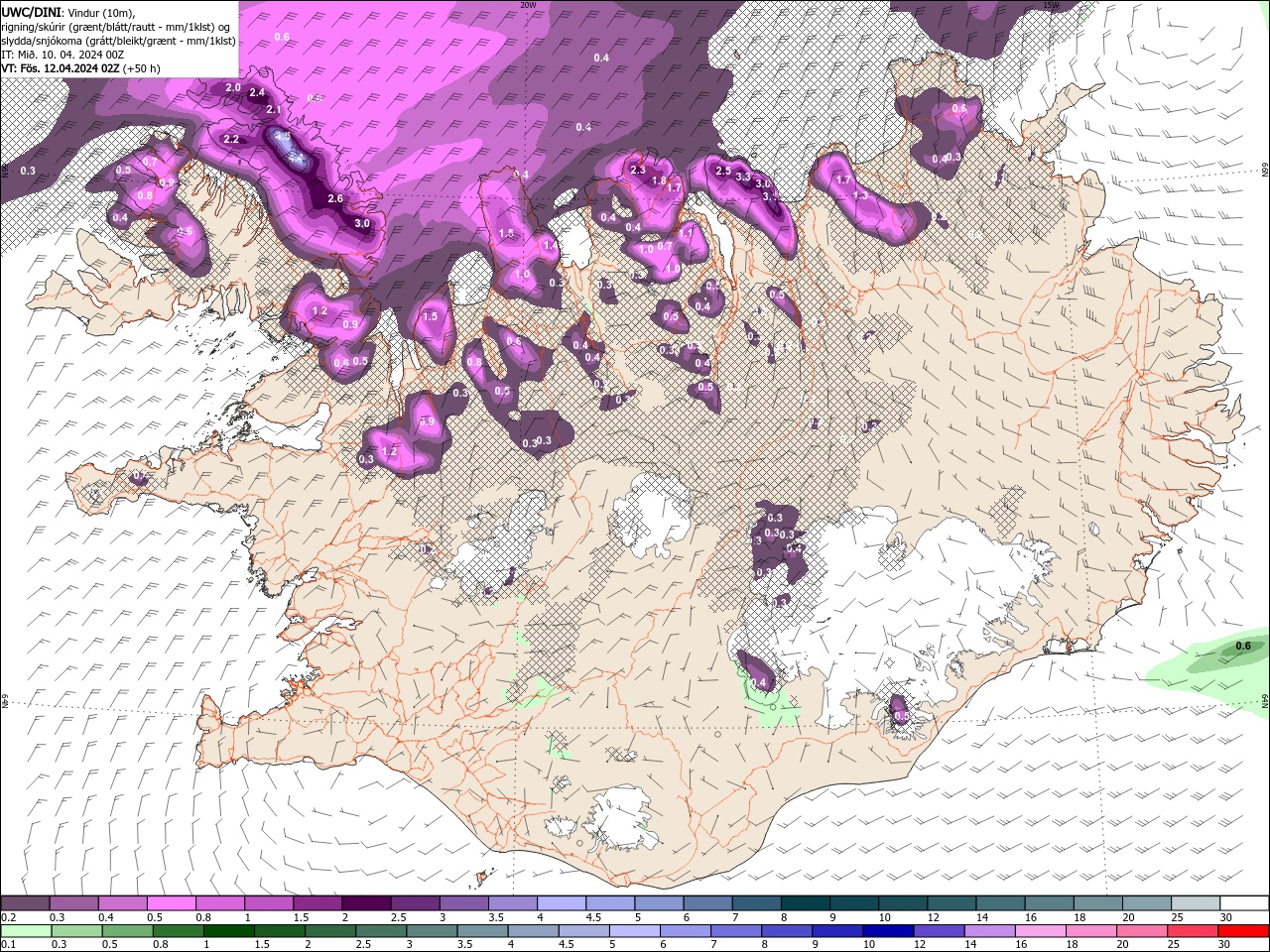Click the '25' label in the bottom legend row
Viewport: 1270px width, 952px height.
[x=1173, y=945]
